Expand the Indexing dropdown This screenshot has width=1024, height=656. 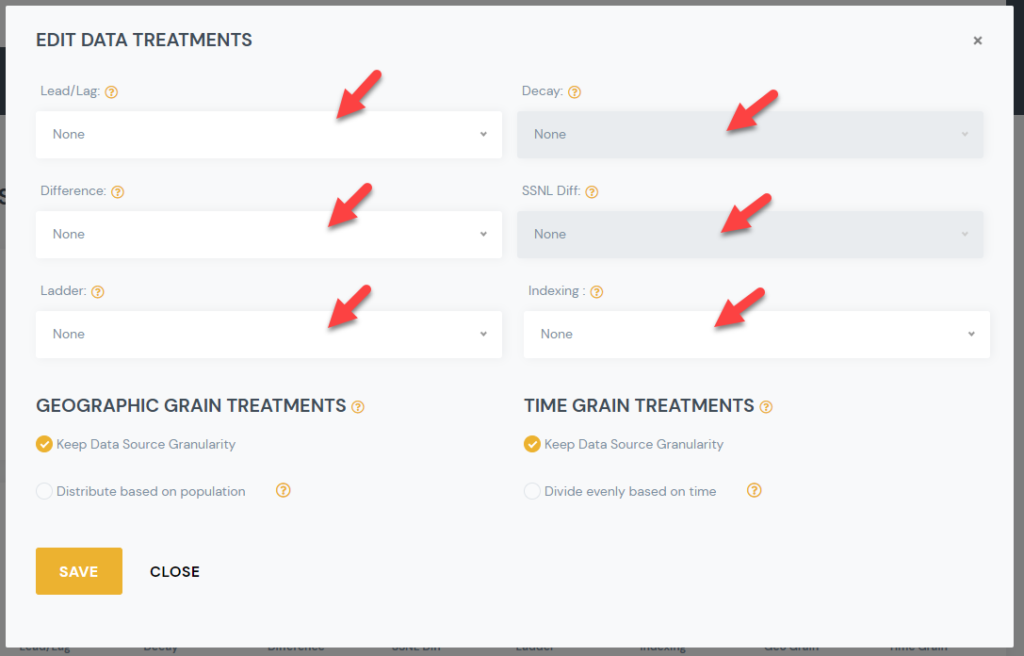tap(756, 334)
